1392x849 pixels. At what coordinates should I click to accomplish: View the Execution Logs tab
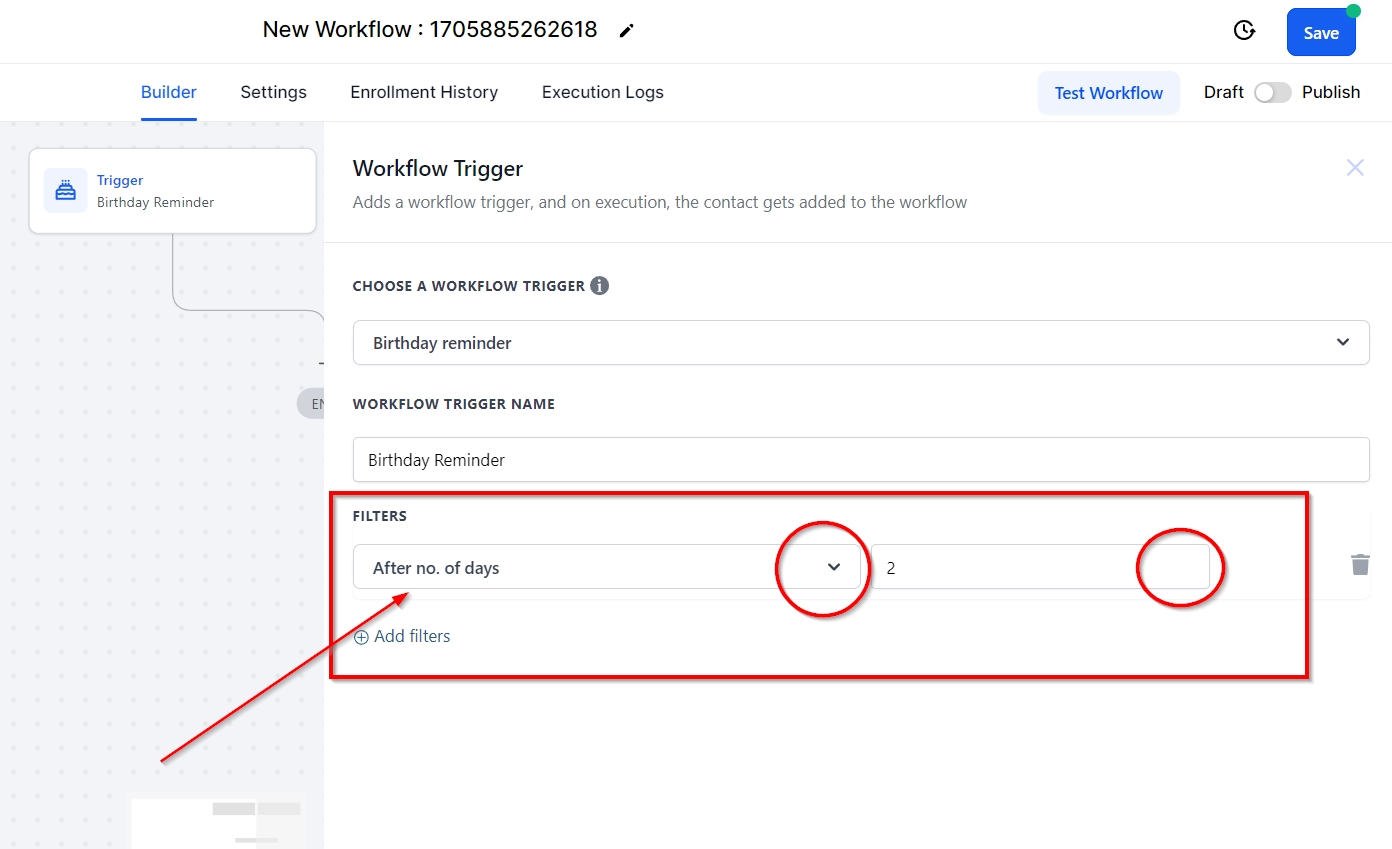point(602,93)
